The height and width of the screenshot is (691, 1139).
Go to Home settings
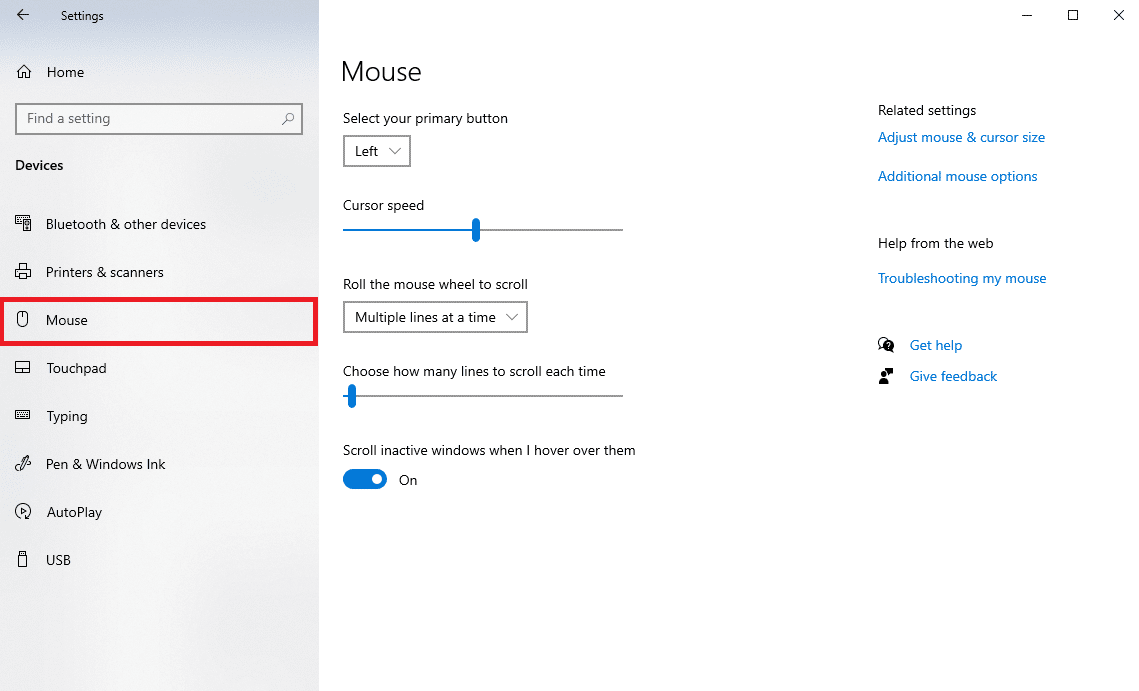point(65,72)
